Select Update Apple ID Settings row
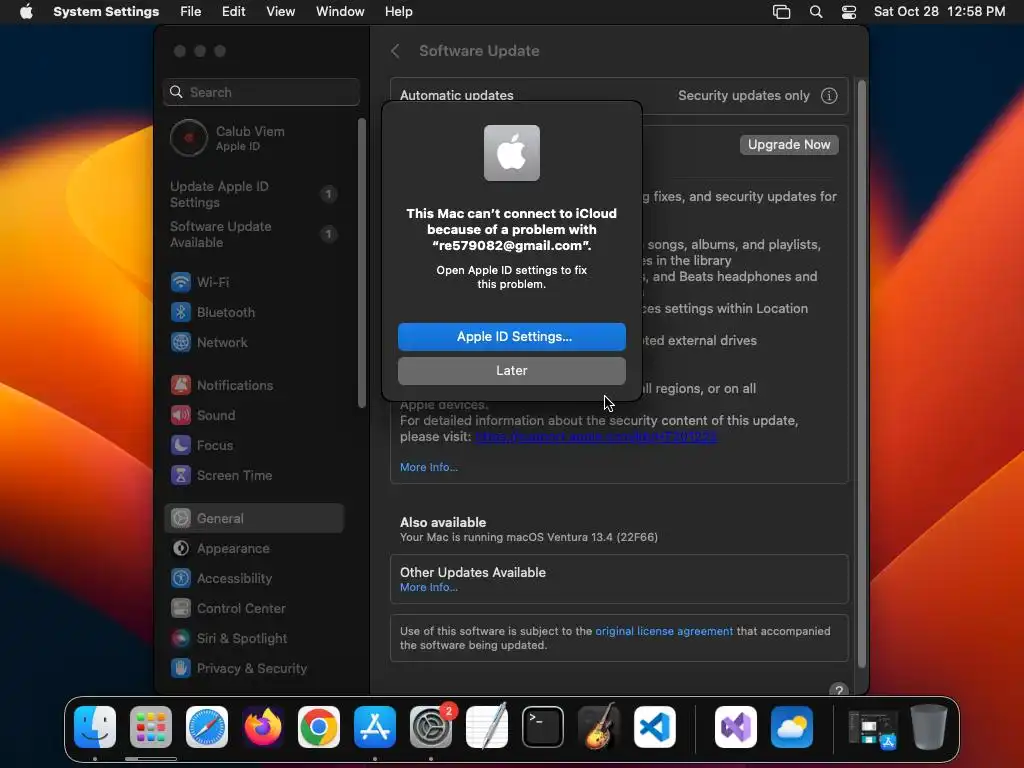The height and width of the screenshot is (768, 1024). click(x=253, y=194)
